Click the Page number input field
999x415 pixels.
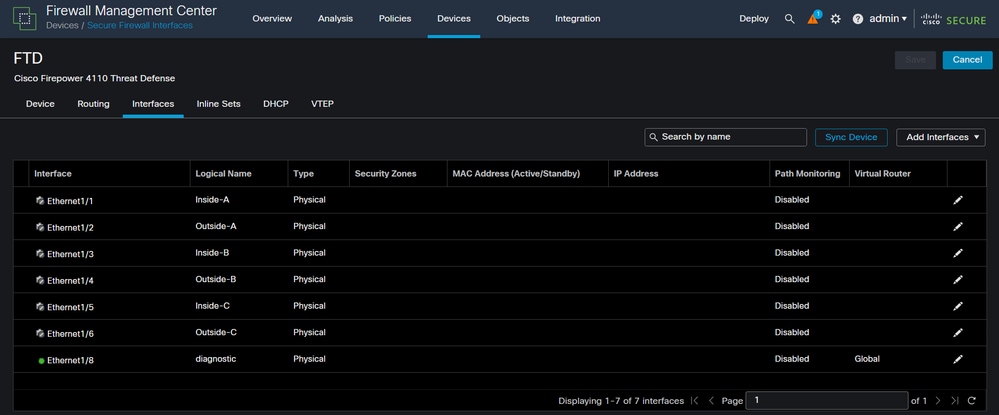point(826,400)
